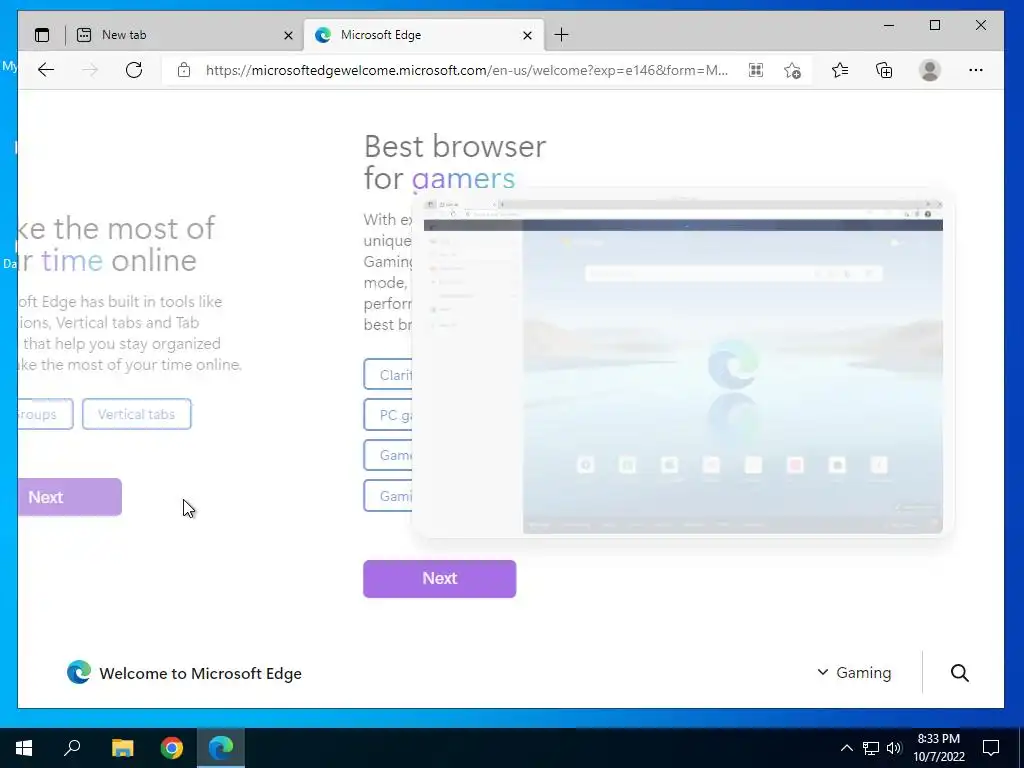Switch to the New tab tab
The width and height of the screenshot is (1024, 768).
point(184,35)
